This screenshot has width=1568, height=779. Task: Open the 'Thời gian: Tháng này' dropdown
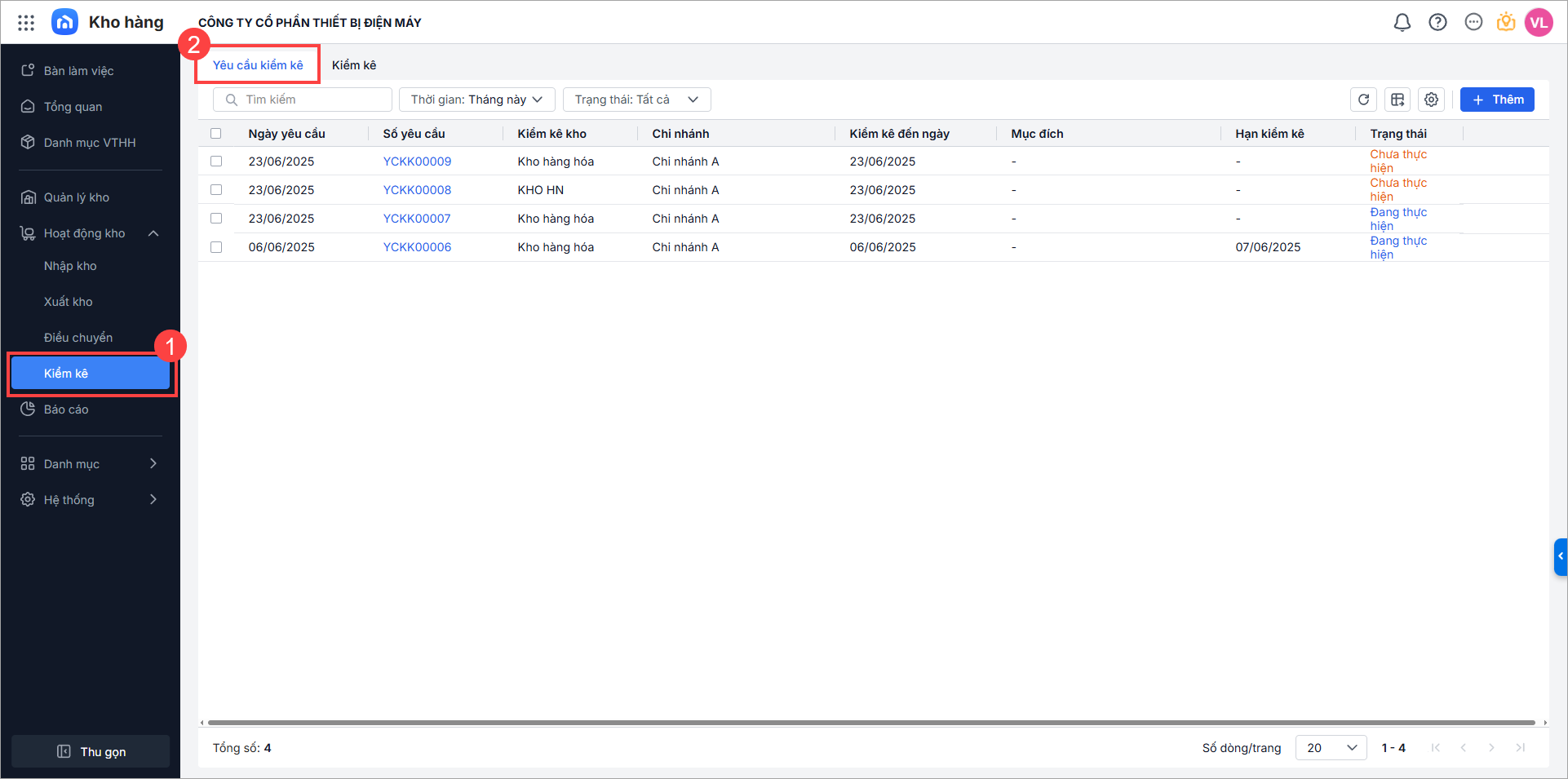pyautogui.click(x=476, y=100)
